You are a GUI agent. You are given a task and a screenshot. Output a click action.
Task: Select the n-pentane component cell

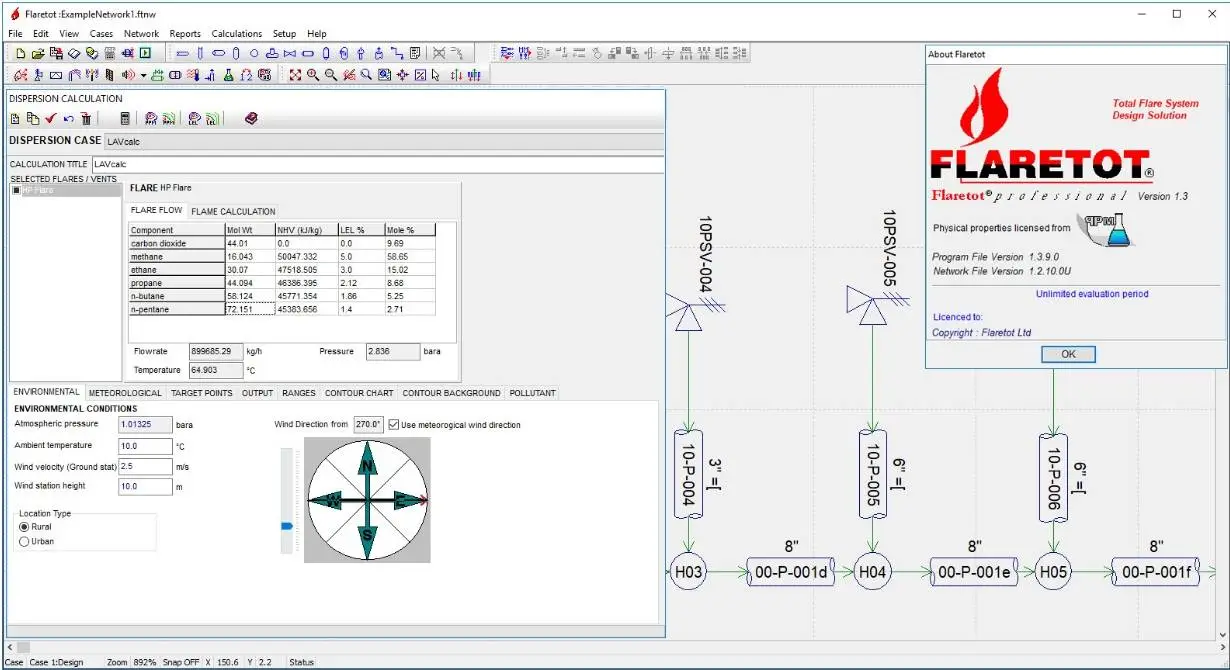pos(176,310)
